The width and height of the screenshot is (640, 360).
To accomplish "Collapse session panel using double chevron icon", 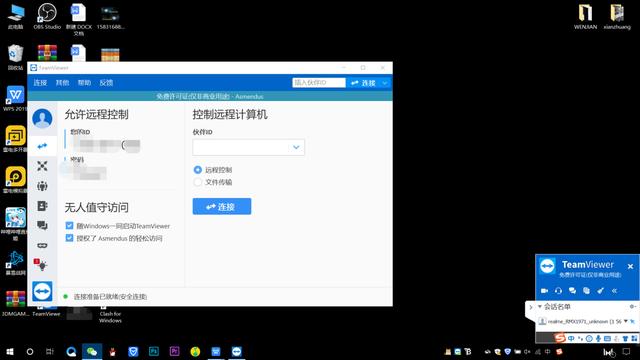I will 614,291.
